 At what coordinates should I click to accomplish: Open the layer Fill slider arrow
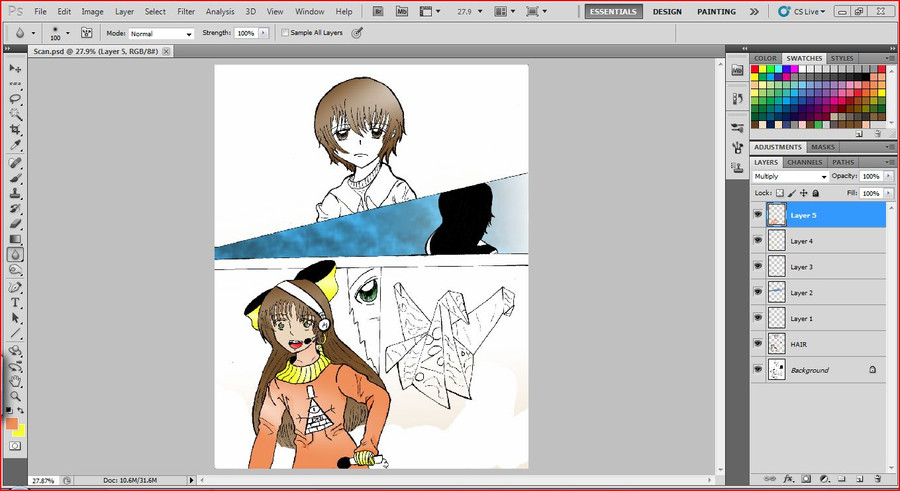pos(889,193)
